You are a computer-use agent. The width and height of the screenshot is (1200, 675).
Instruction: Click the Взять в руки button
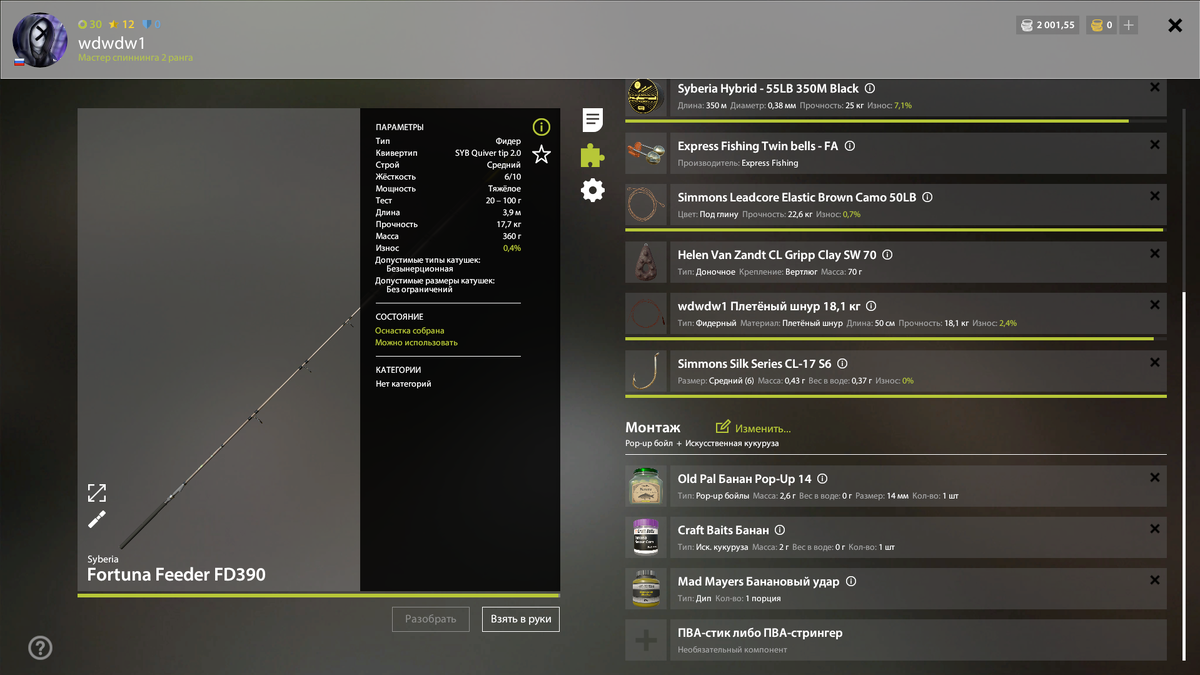pyautogui.click(x=521, y=619)
